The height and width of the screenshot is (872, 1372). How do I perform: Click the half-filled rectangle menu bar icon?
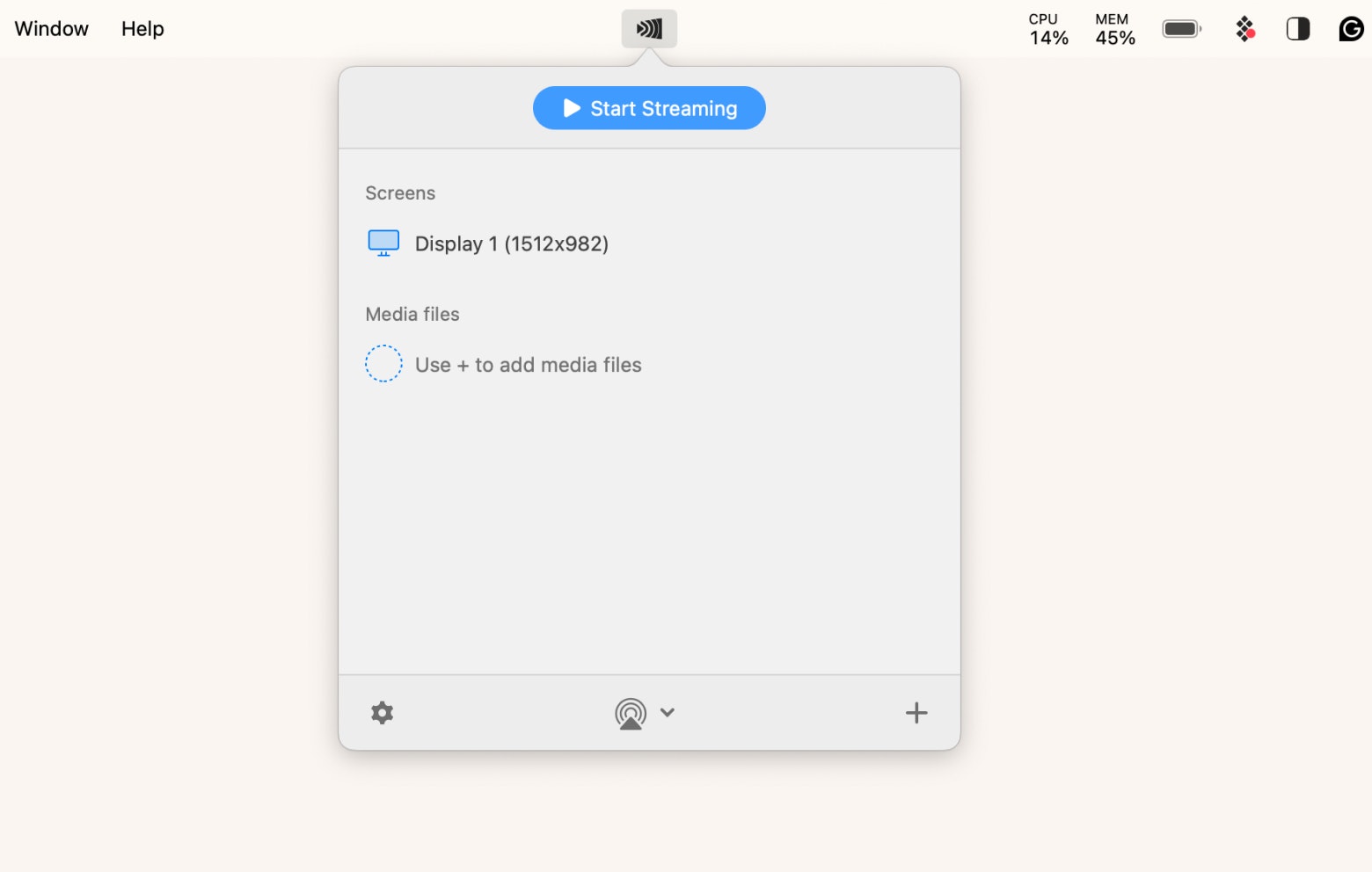[1298, 29]
